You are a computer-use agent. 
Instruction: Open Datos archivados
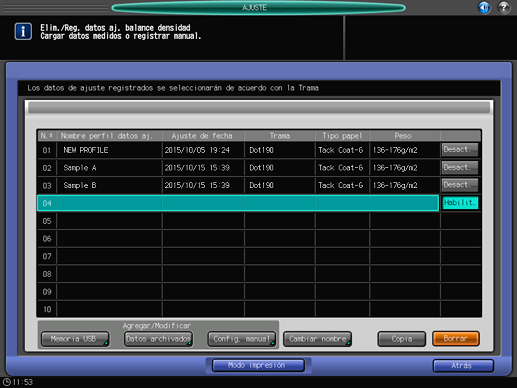tap(158, 339)
